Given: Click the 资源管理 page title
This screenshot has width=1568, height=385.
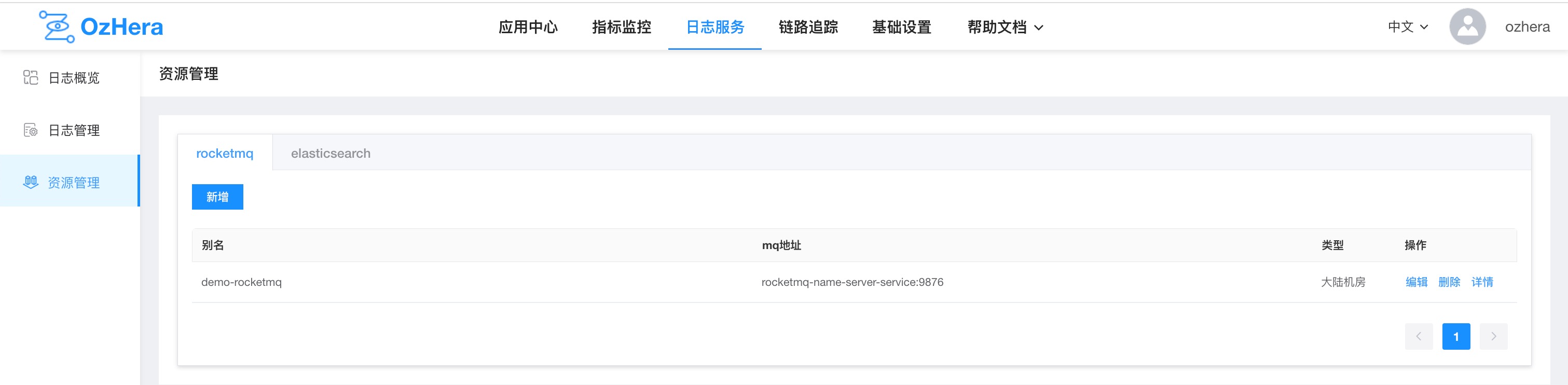Looking at the screenshot, I should (189, 74).
